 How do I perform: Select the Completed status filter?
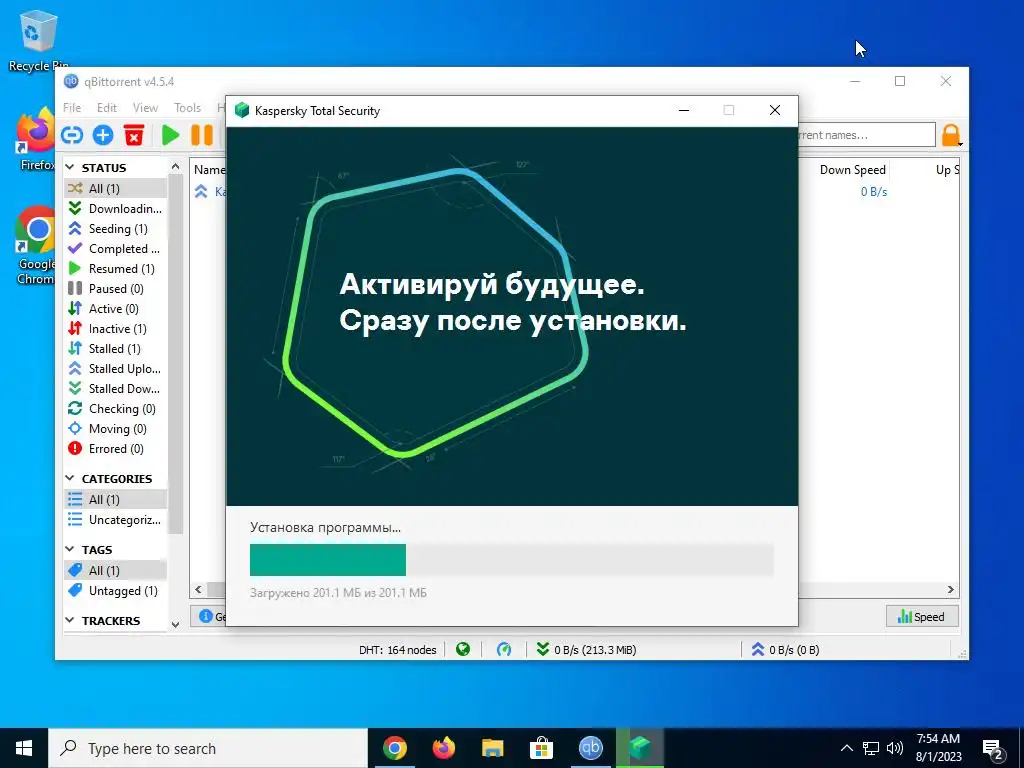(115, 248)
